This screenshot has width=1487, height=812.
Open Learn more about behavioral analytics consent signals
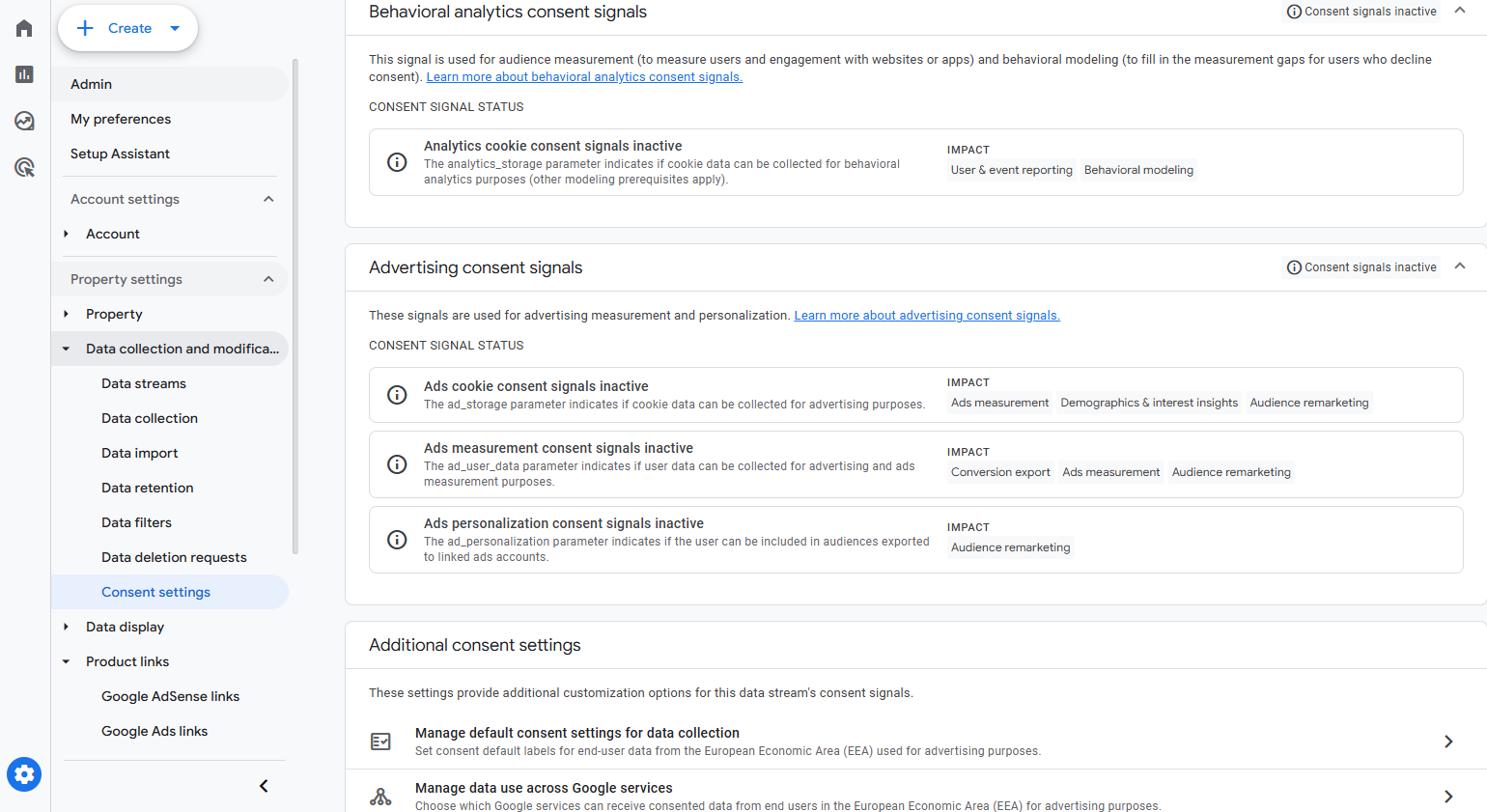point(584,77)
